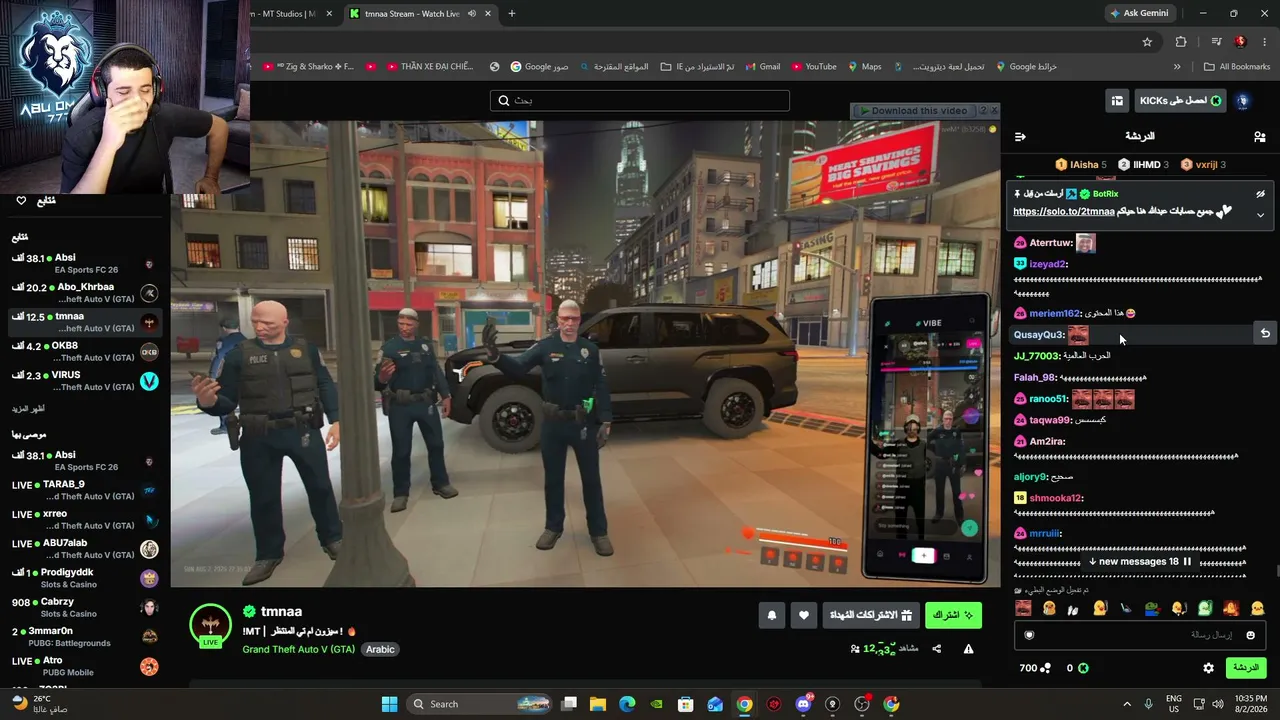Open the YouTube bookmark
Viewport: 1280px width, 720px height.
pyautogui.click(x=813, y=67)
